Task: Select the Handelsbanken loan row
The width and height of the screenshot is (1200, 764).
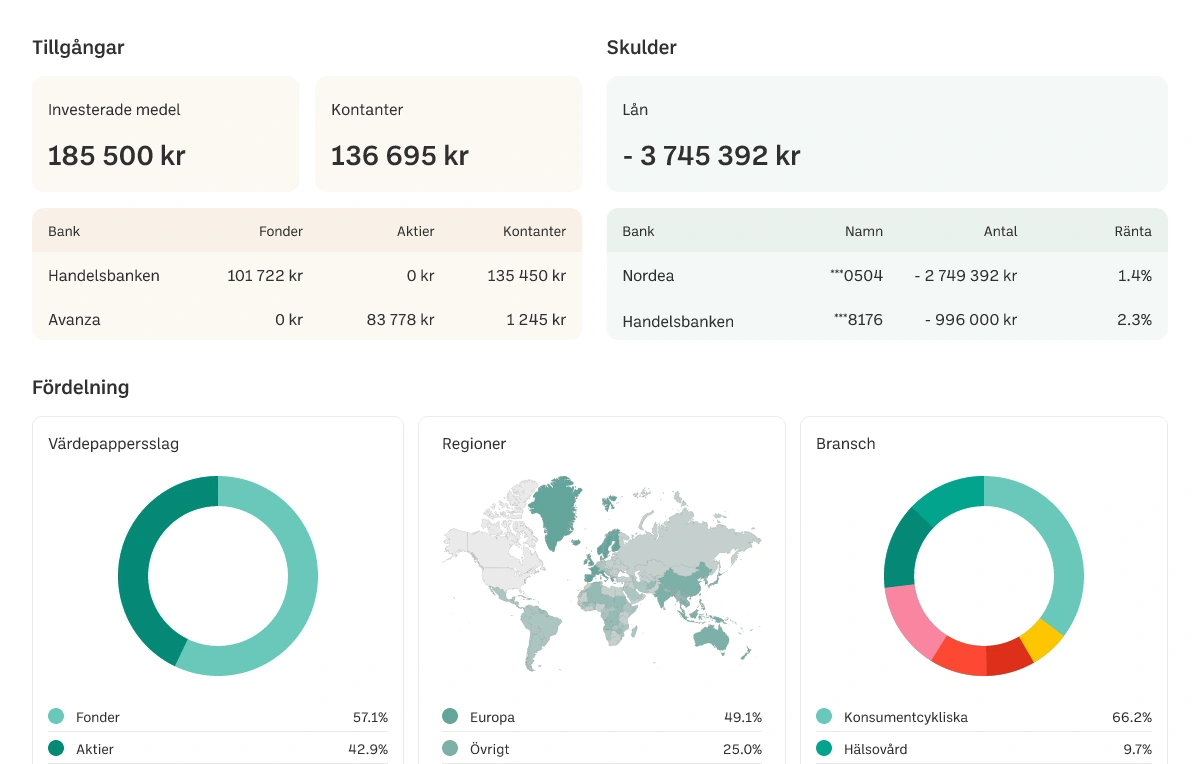Action: click(887, 320)
